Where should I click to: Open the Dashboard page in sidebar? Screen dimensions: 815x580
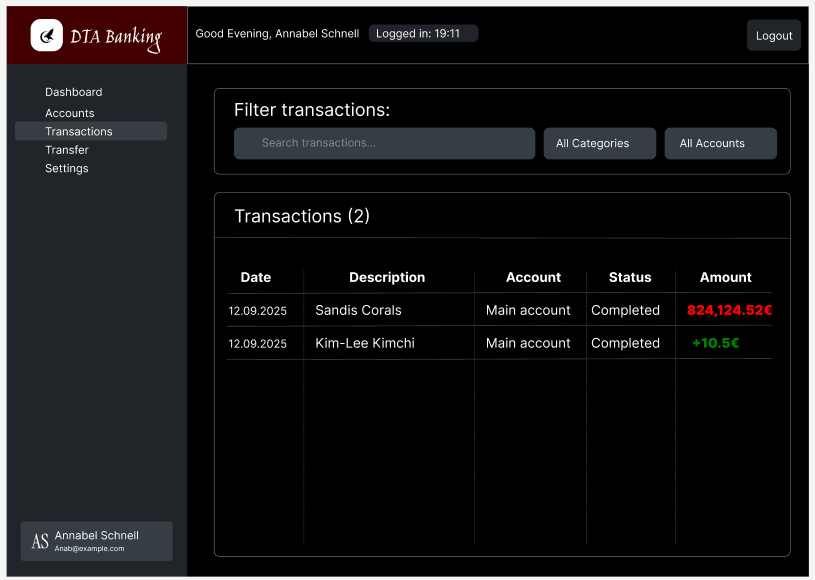(x=73, y=92)
